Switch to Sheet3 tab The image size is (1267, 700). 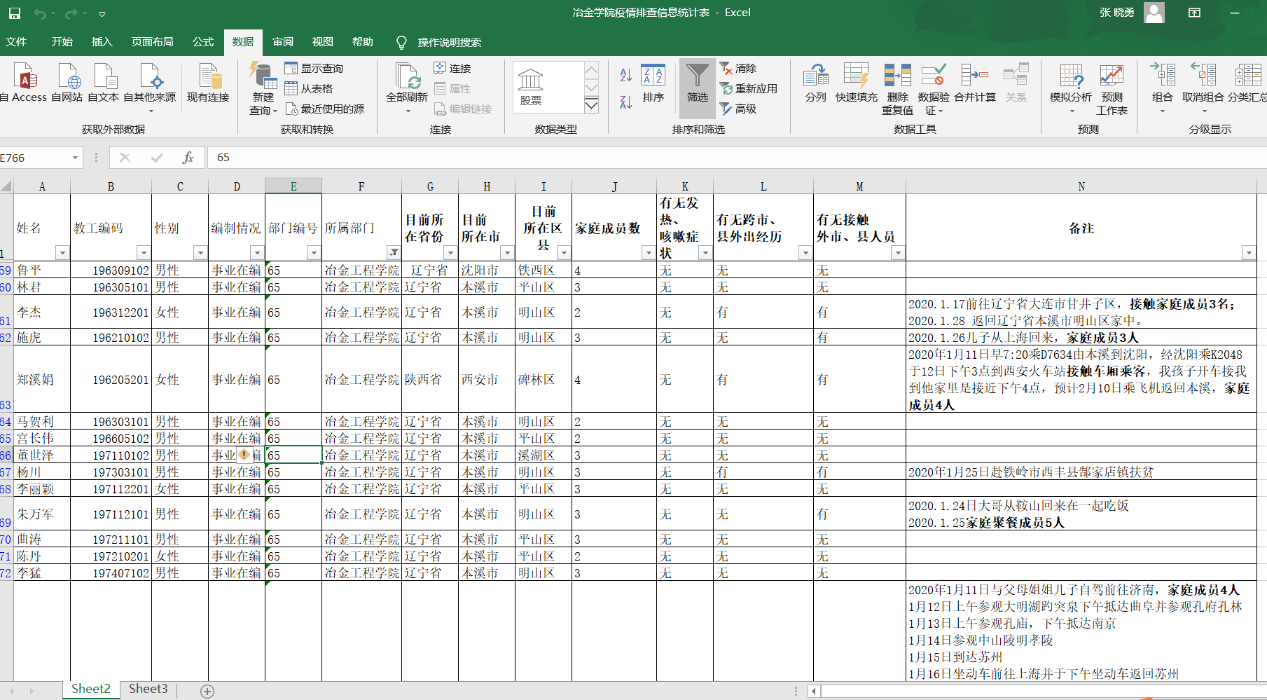click(148, 689)
